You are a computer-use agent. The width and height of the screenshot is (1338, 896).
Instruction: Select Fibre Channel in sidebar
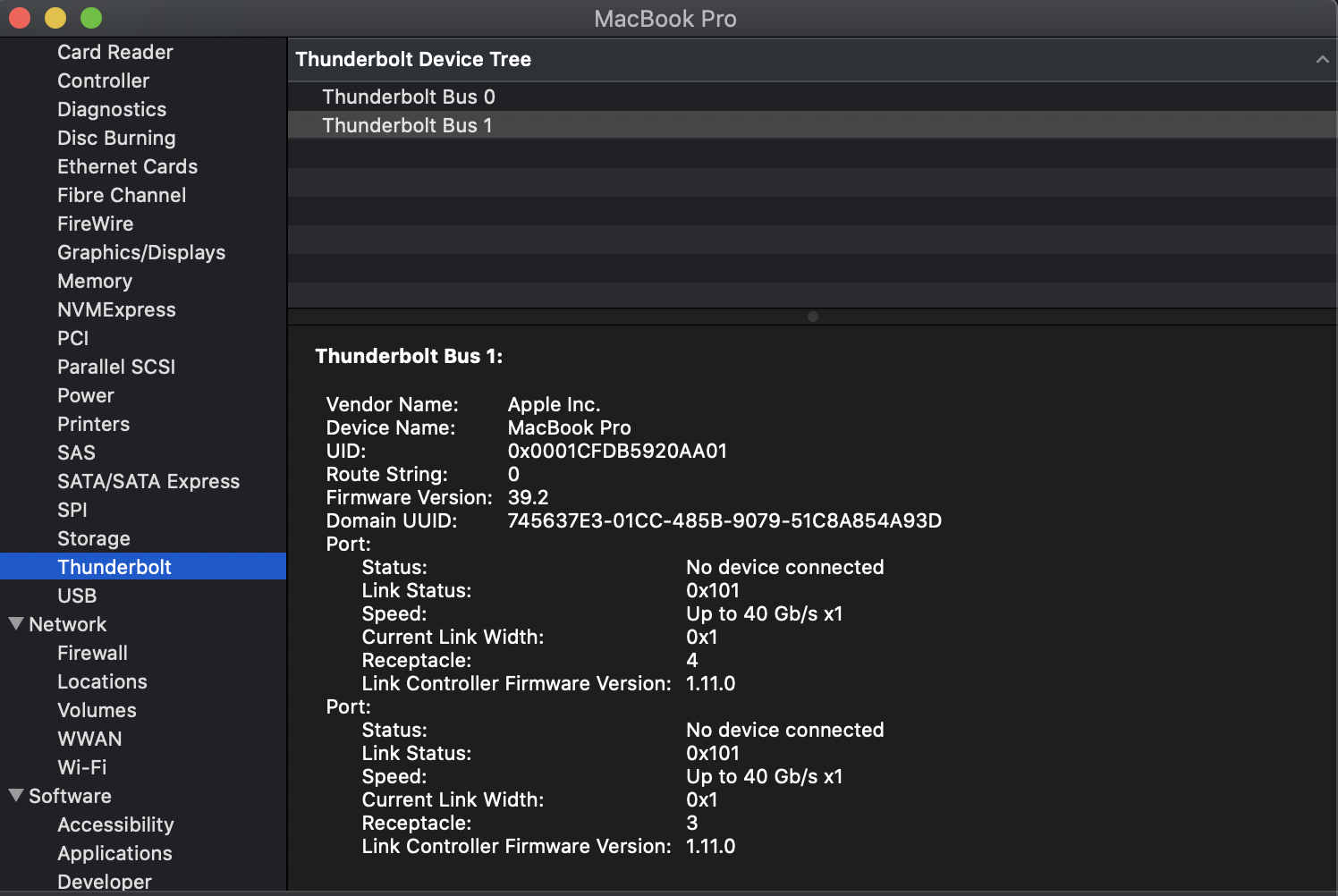[x=122, y=195]
